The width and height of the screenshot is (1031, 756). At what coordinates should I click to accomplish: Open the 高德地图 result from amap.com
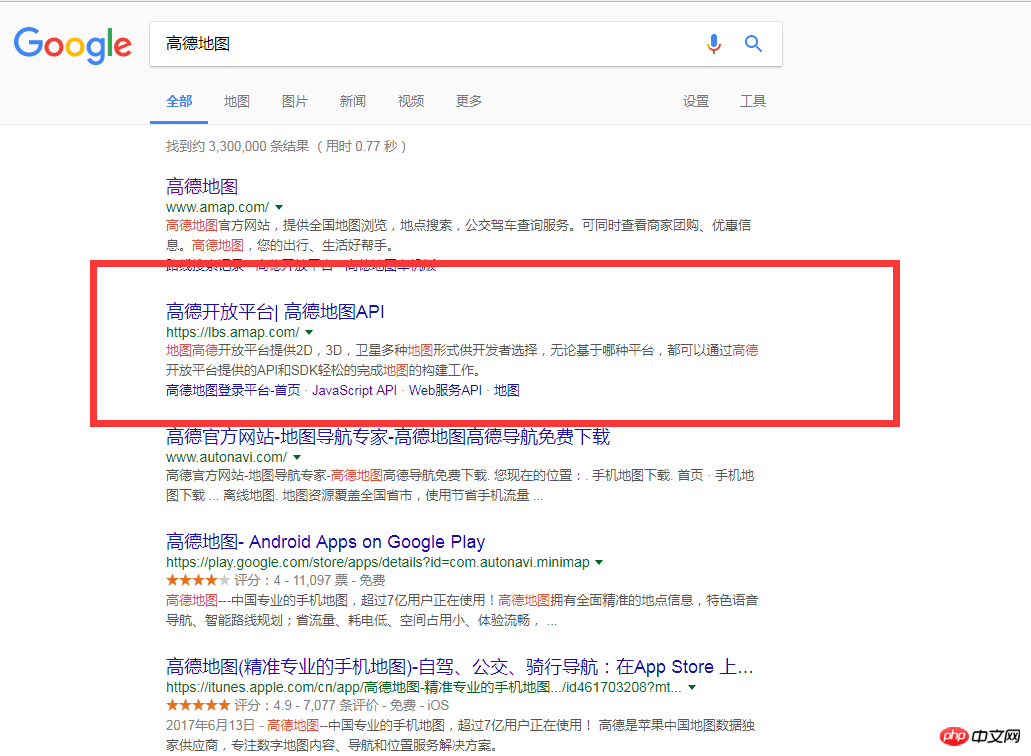pyautogui.click(x=202, y=187)
